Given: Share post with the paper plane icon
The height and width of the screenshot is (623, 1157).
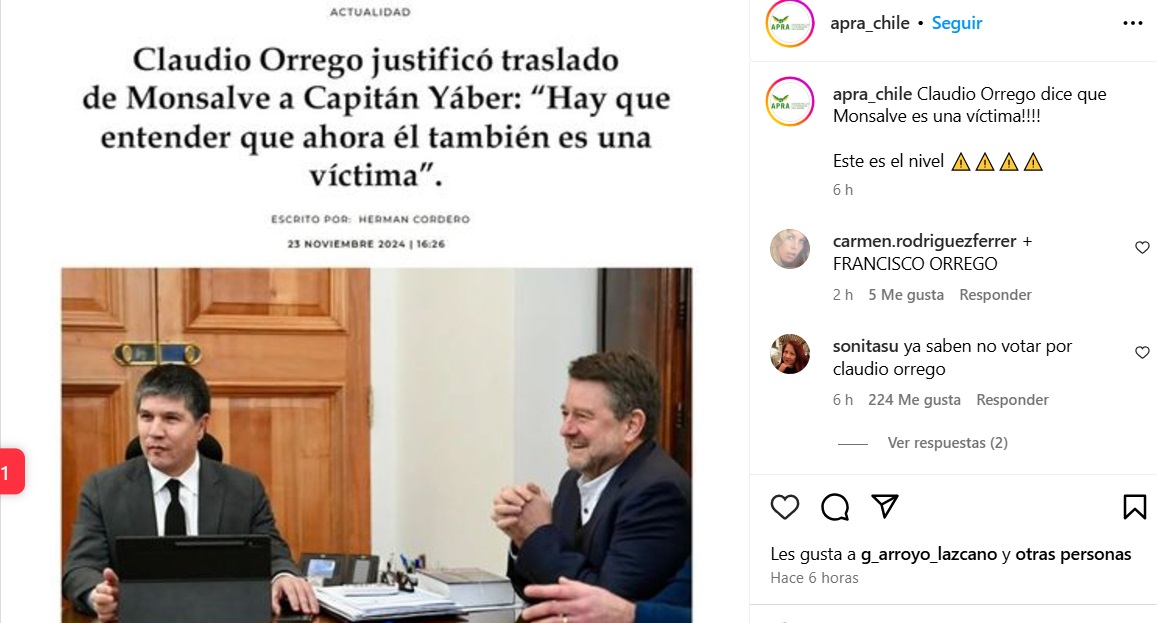Looking at the screenshot, I should tap(885, 506).
